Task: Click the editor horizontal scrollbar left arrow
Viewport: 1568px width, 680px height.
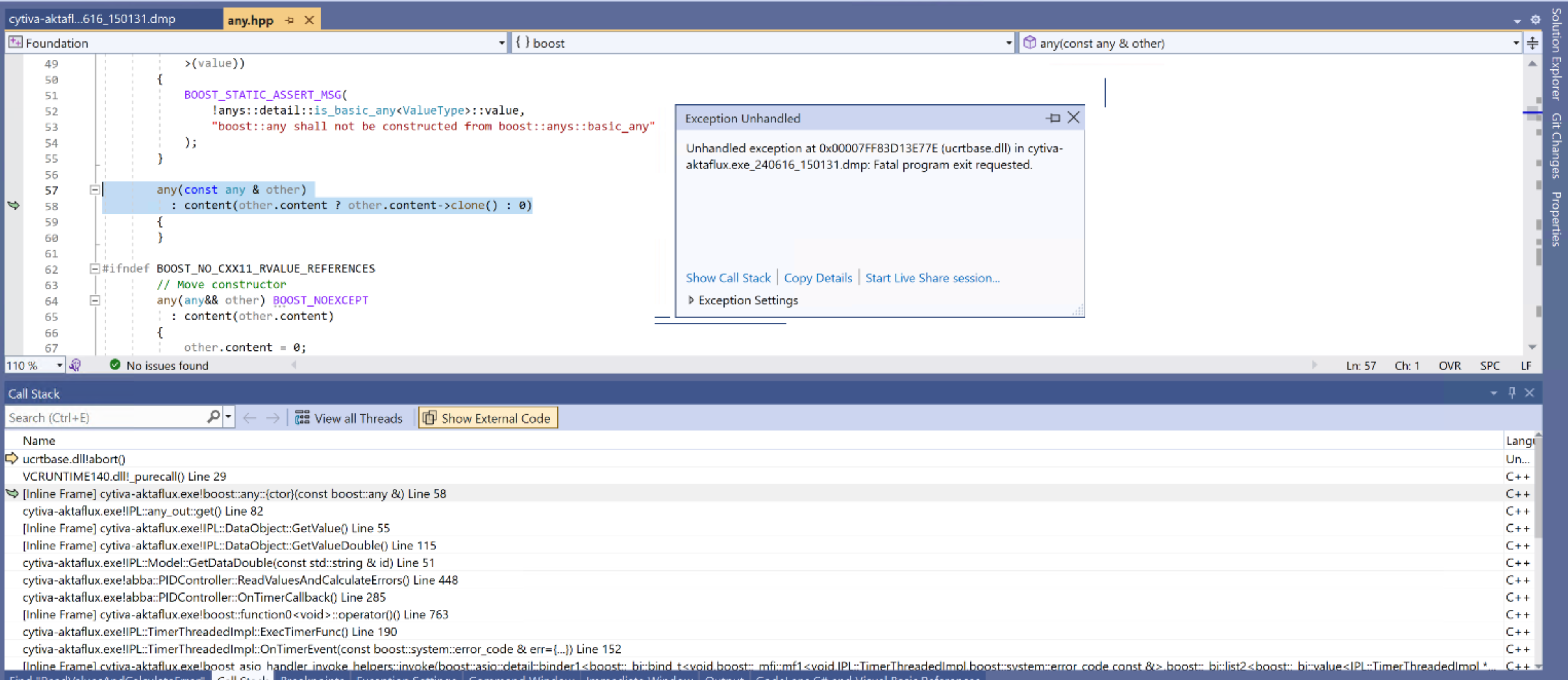Action: click(294, 365)
